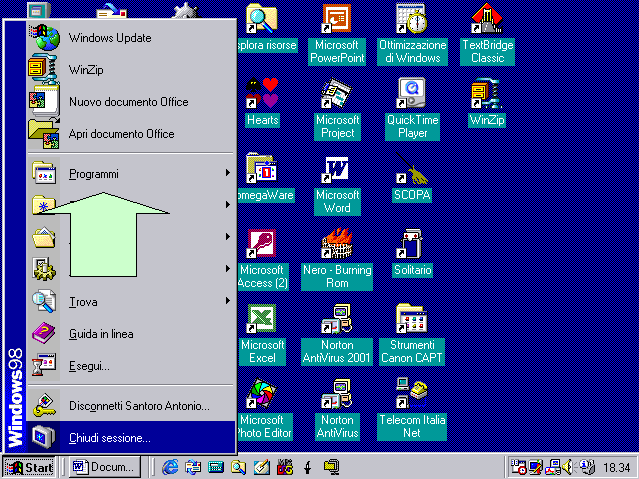
Task: Launch Internet Explorer from Quick Launch
Action: 170,467
